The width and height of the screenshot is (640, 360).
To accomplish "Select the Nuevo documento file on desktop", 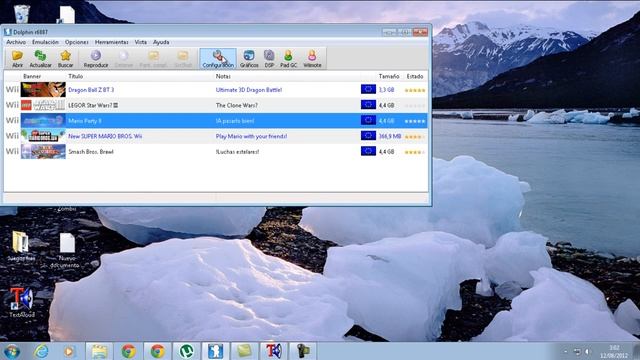I will pos(67,250).
